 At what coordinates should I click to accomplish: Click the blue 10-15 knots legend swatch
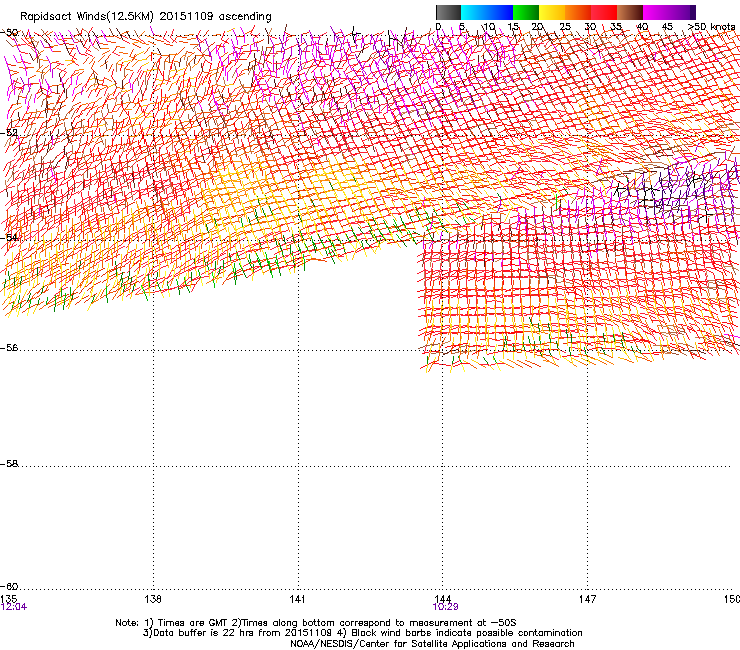pyautogui.click(x=500, y=12)
